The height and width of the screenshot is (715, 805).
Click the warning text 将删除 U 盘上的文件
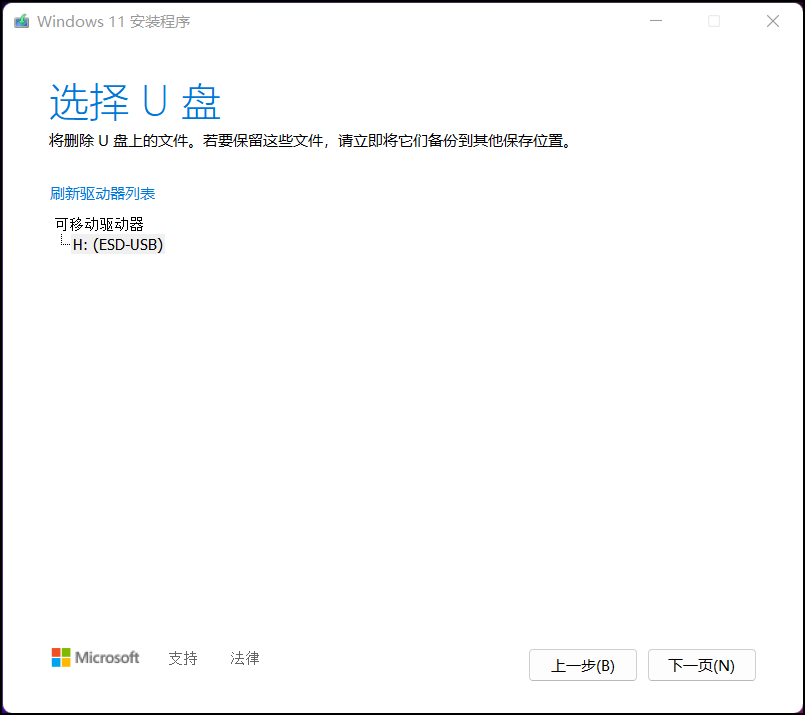point(121,141)
